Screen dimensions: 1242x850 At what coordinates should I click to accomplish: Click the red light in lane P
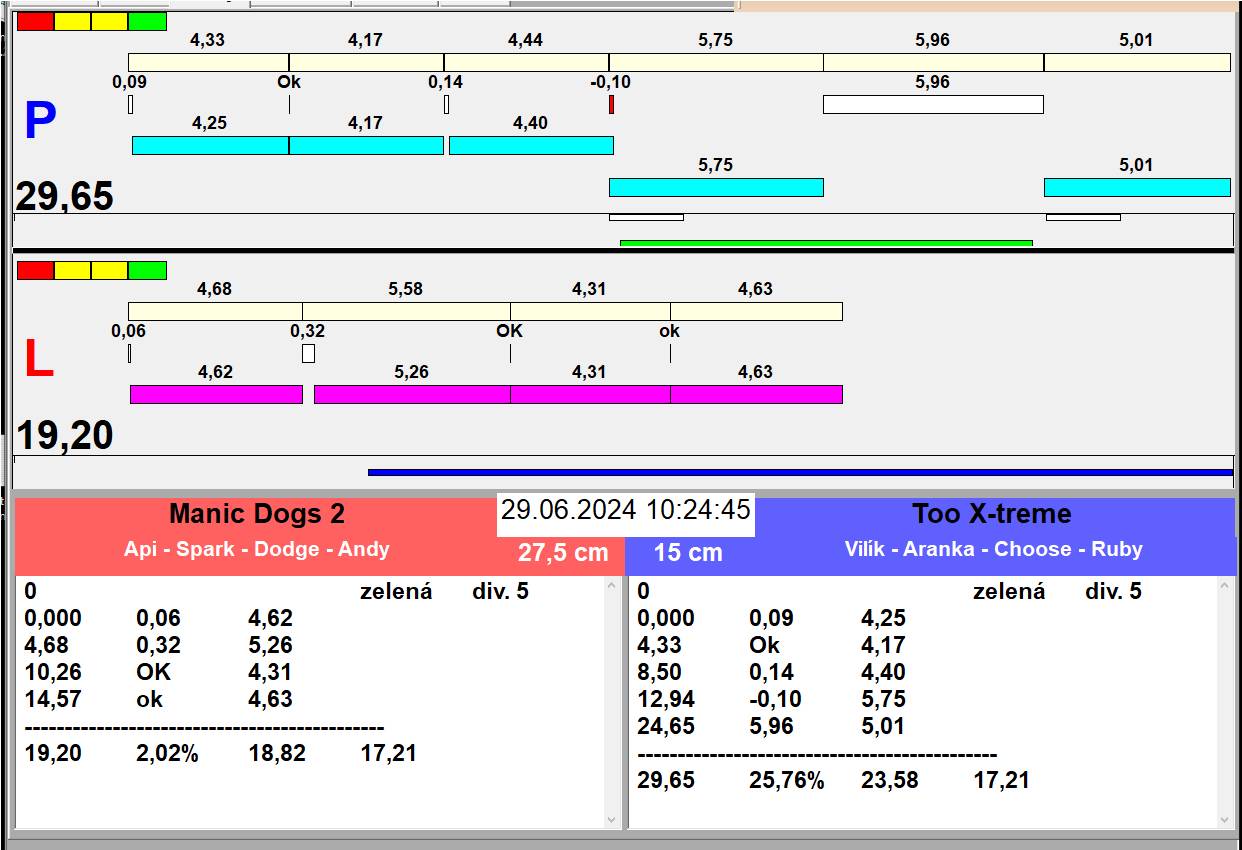[36, 21]
